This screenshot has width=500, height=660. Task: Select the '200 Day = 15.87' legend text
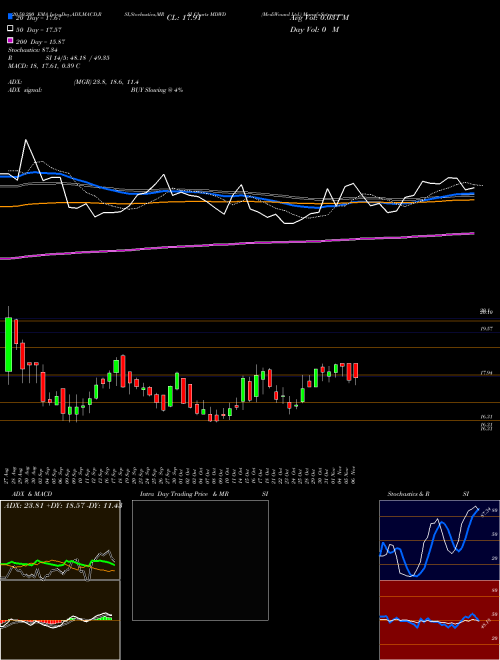click(41, 42)
